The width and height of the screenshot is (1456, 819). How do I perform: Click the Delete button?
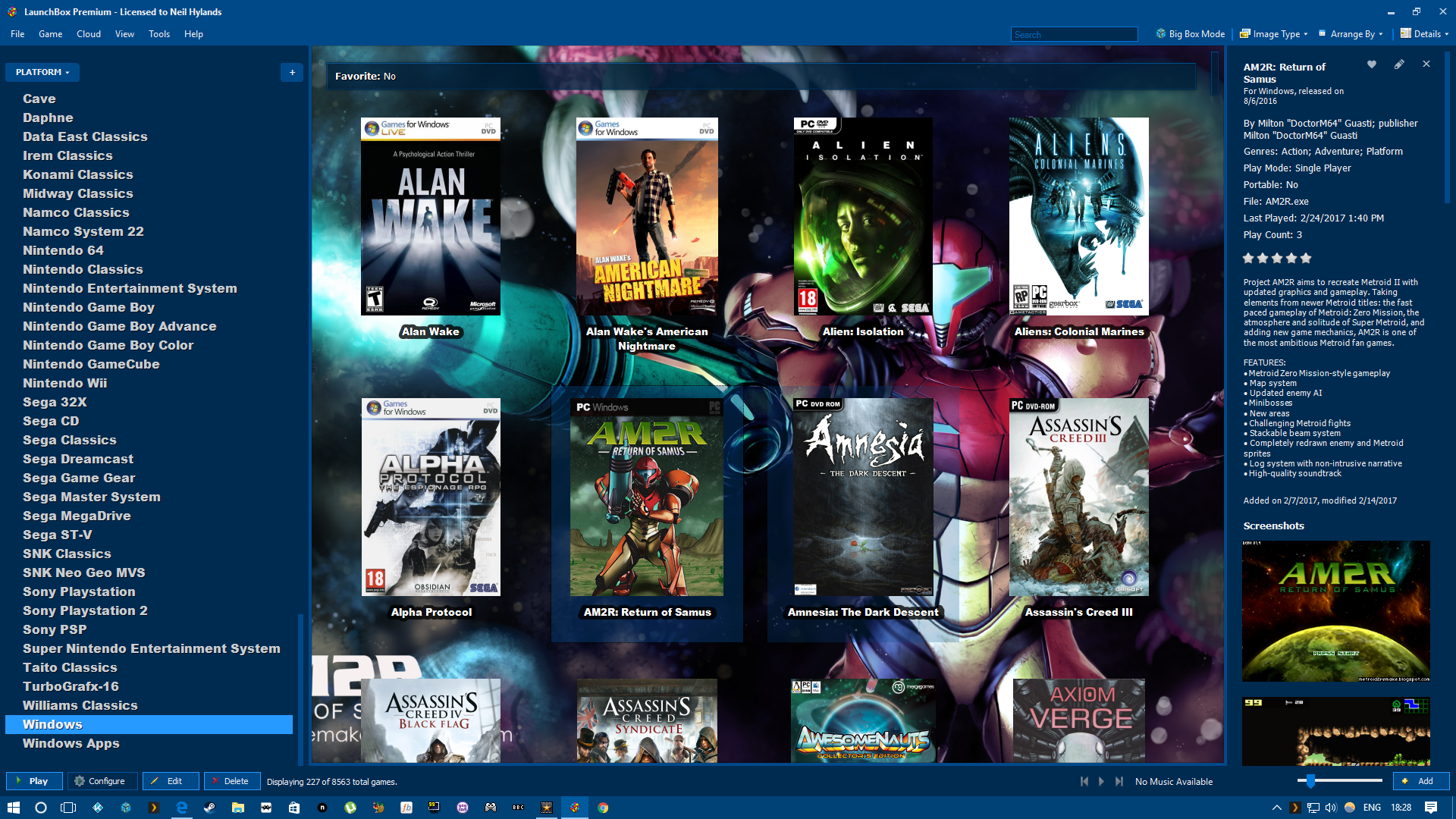[232, 781]
